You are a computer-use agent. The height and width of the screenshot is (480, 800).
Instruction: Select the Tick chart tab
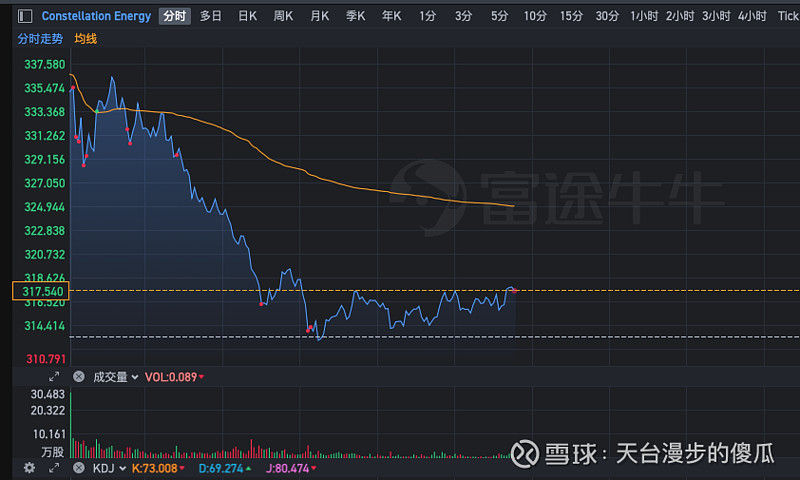(788, 16)
